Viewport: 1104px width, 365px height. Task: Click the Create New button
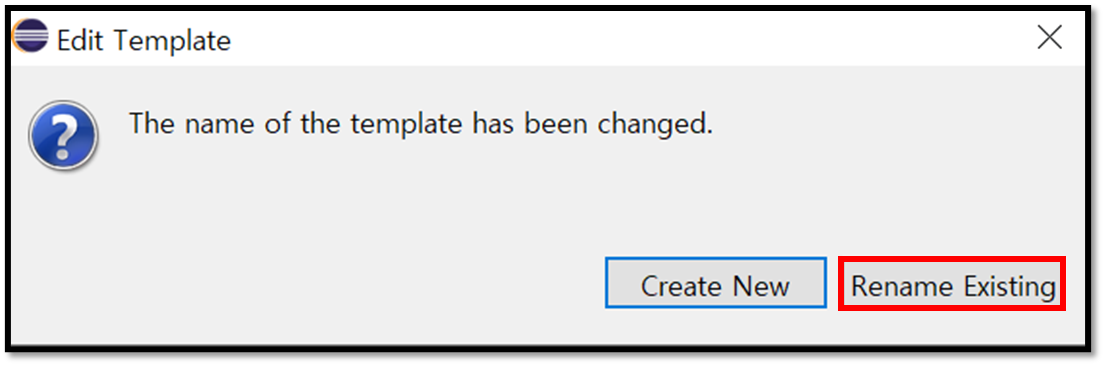click(715, 283)
